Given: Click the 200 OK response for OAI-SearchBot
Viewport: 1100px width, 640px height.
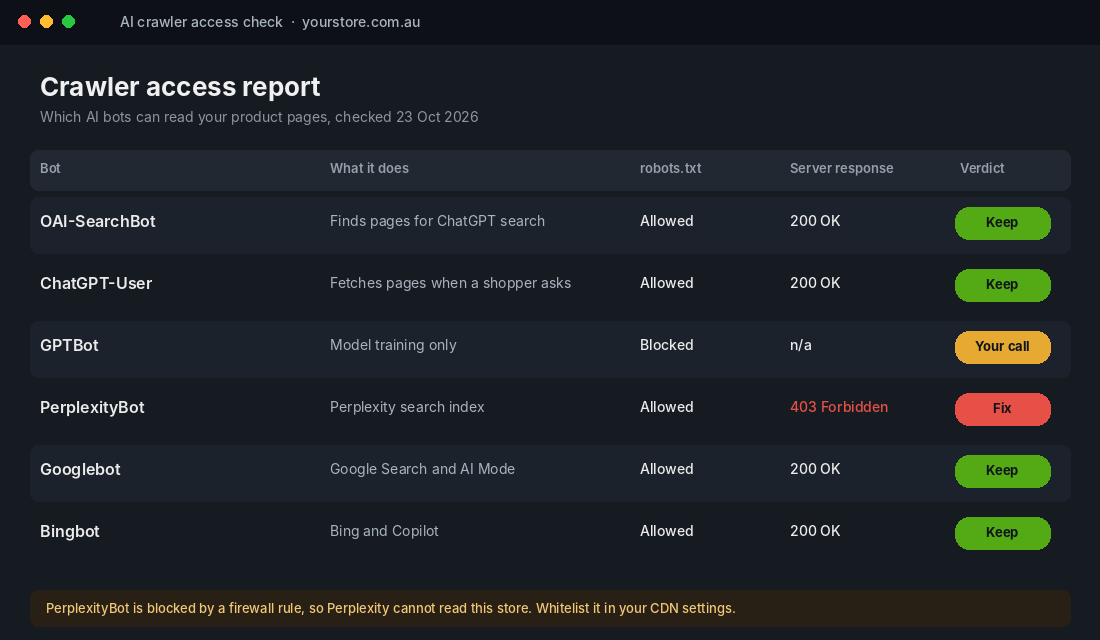Looking at the screenshot, I should [x=815, y=221].
